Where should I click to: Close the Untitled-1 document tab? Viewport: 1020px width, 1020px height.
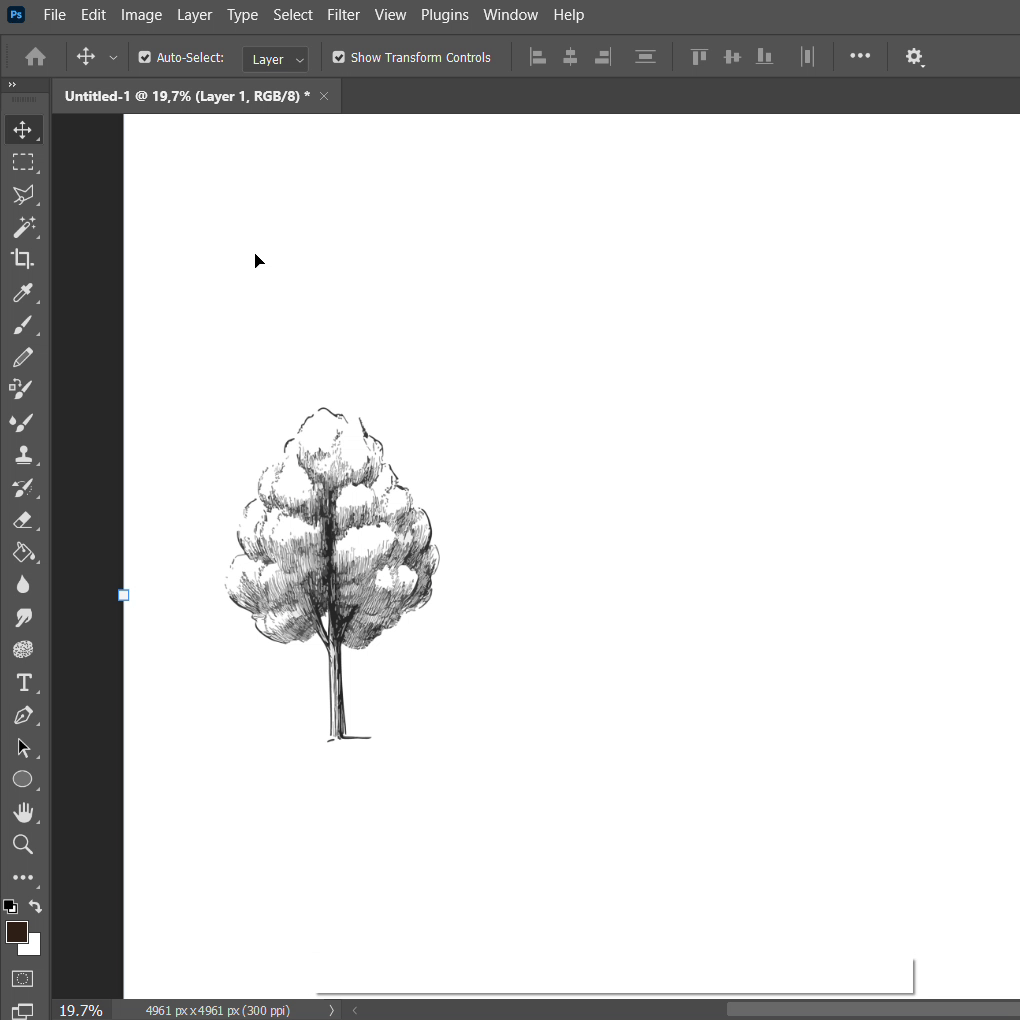coord(324,96)
